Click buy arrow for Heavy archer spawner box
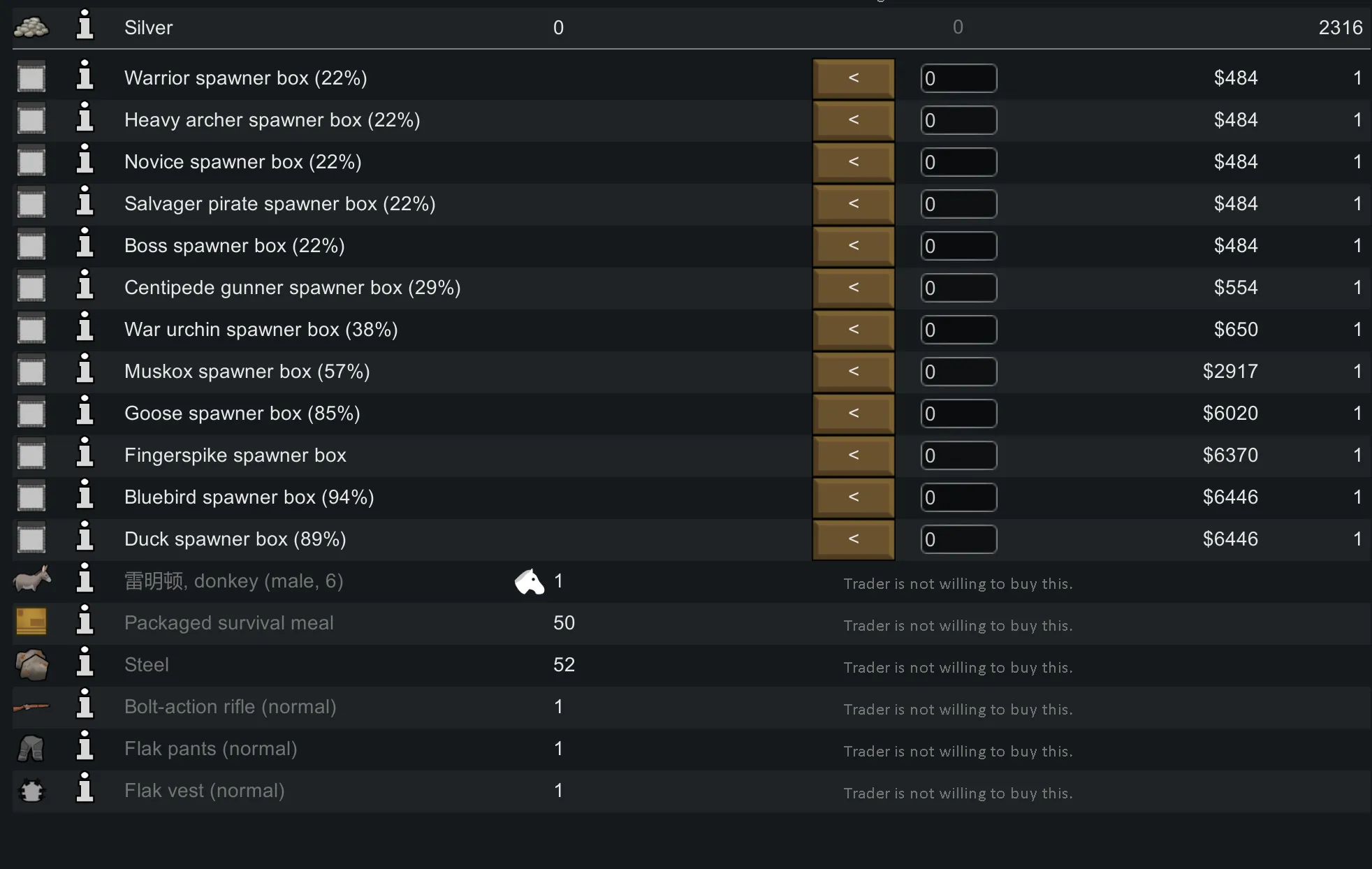 click(x=853, y=120)
